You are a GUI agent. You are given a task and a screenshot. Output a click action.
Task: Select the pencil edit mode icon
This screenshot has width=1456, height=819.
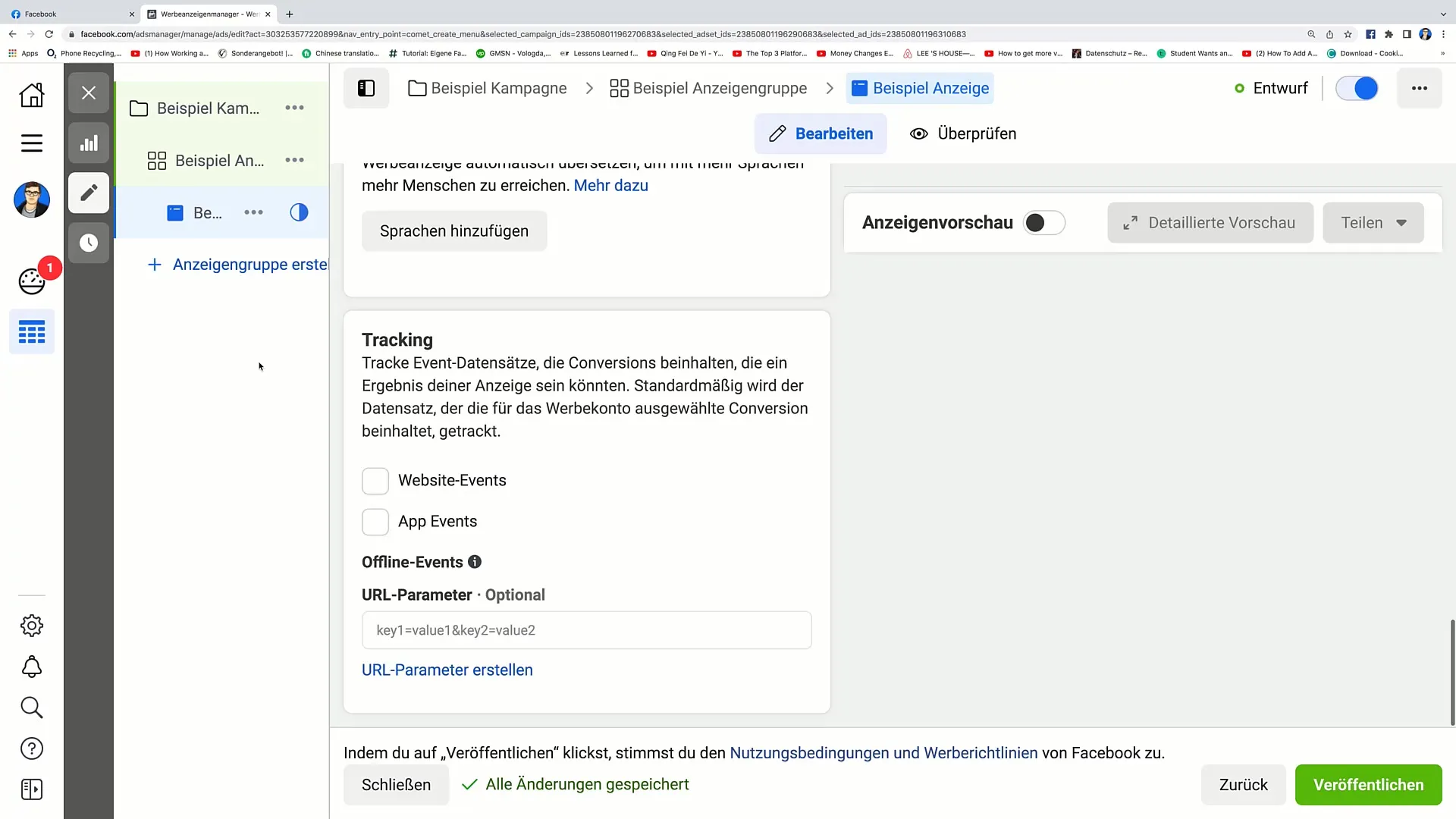[x=89, y=193]
